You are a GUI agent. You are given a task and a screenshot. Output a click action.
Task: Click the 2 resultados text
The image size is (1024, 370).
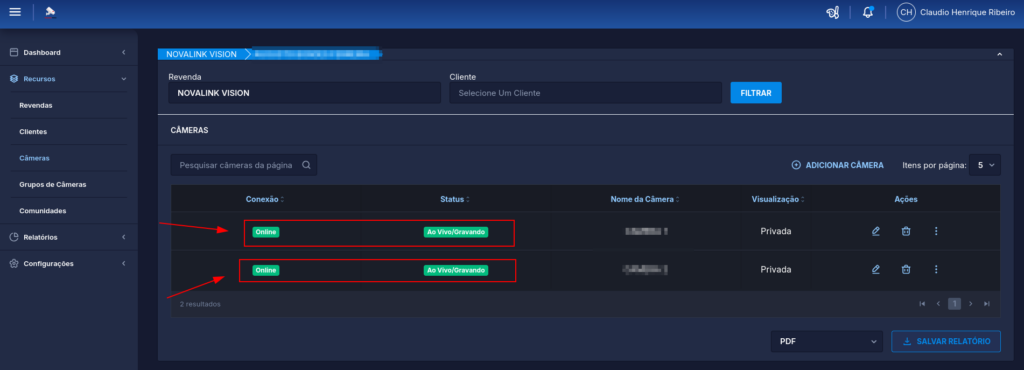click(200, 304)
